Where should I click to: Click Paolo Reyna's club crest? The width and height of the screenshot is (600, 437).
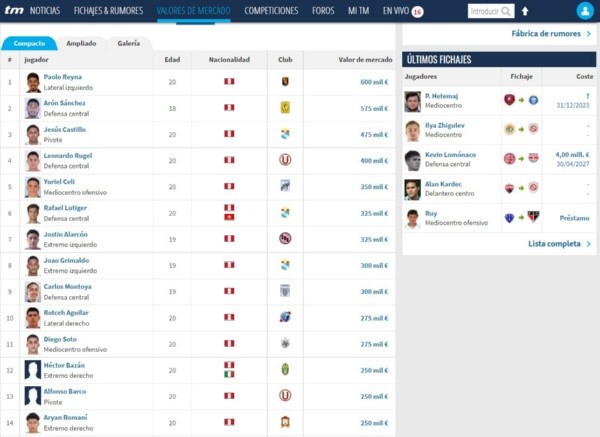(285, 81)
